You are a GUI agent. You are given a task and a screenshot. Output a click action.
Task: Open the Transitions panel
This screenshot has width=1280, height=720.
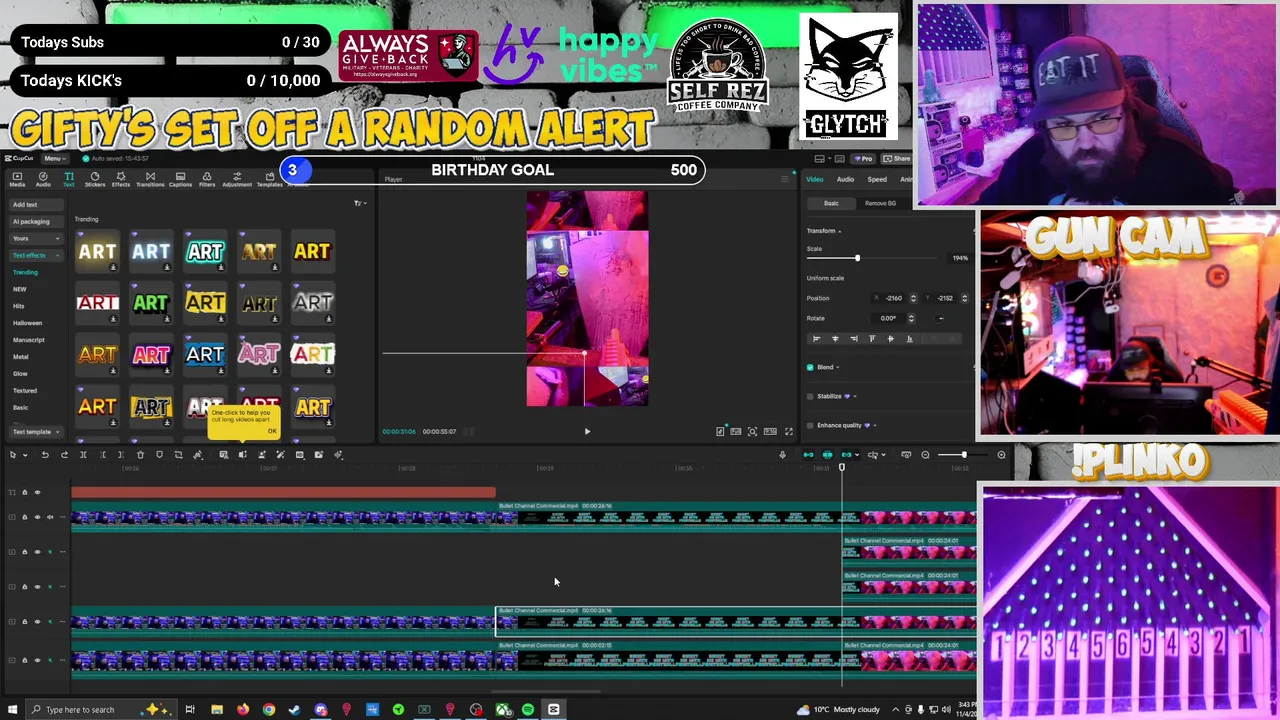pos(150,179)
